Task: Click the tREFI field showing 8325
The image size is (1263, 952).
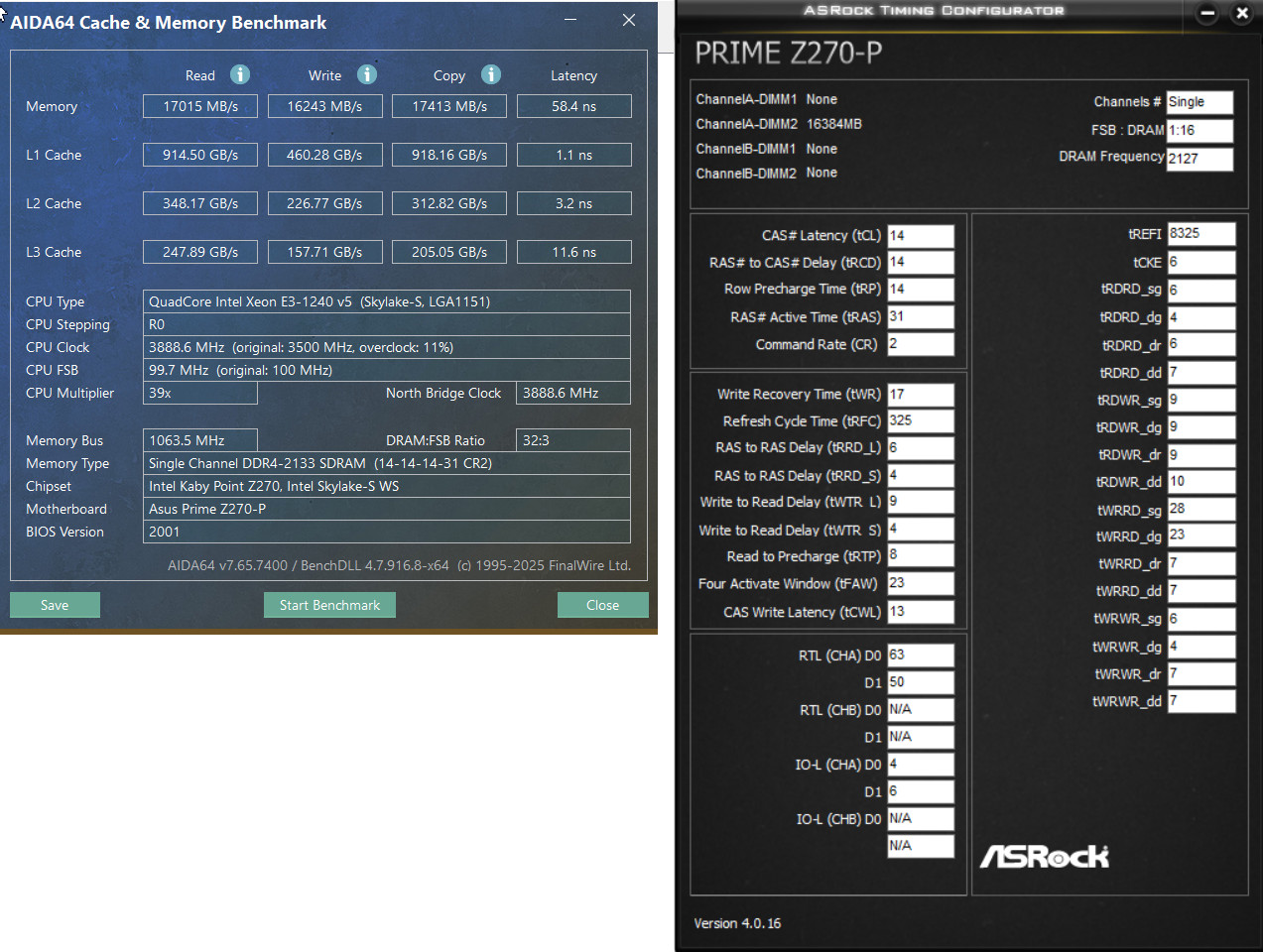Action: tap(1201, 234)
